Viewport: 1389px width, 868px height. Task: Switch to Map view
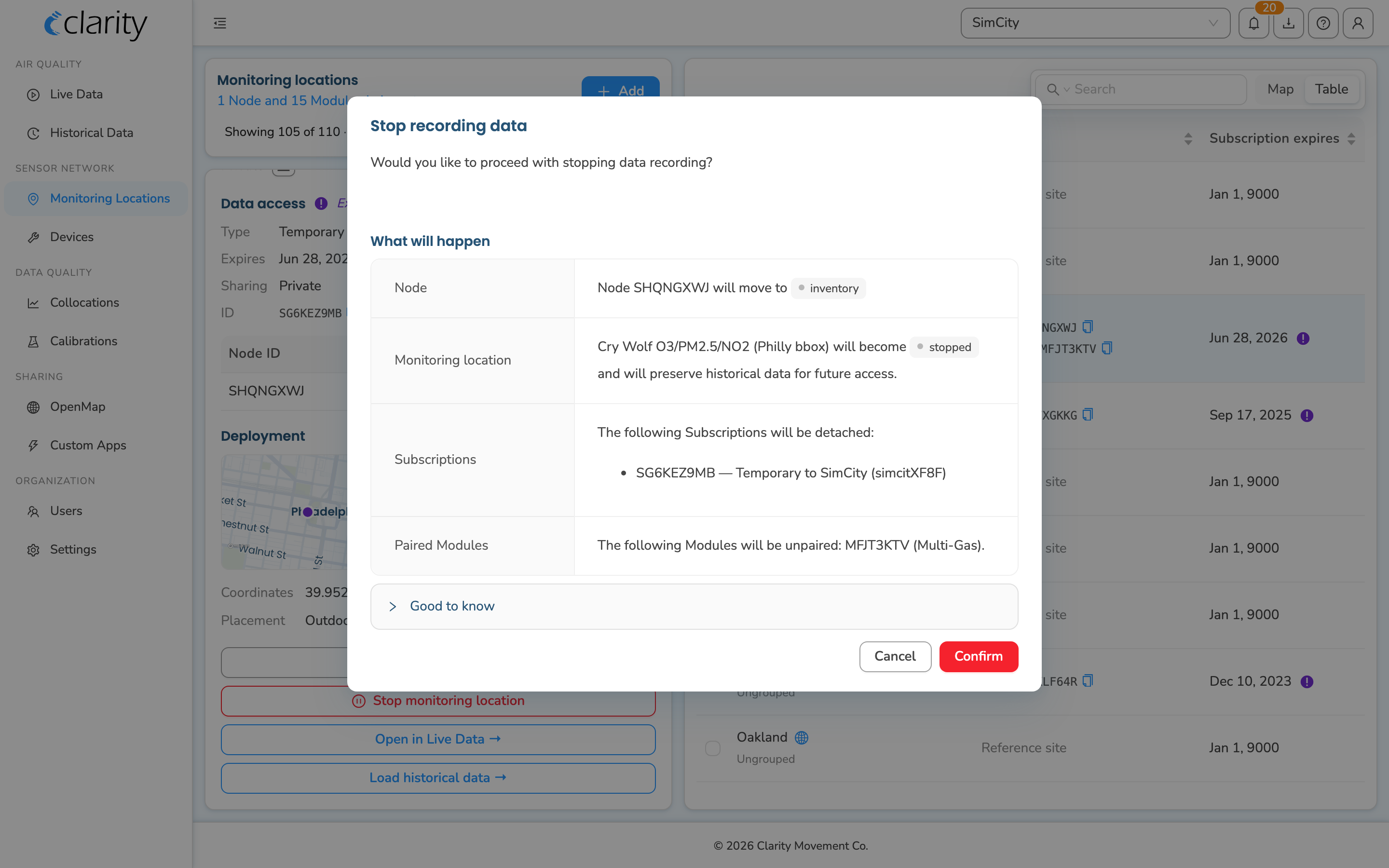[x=1280, y=89]
